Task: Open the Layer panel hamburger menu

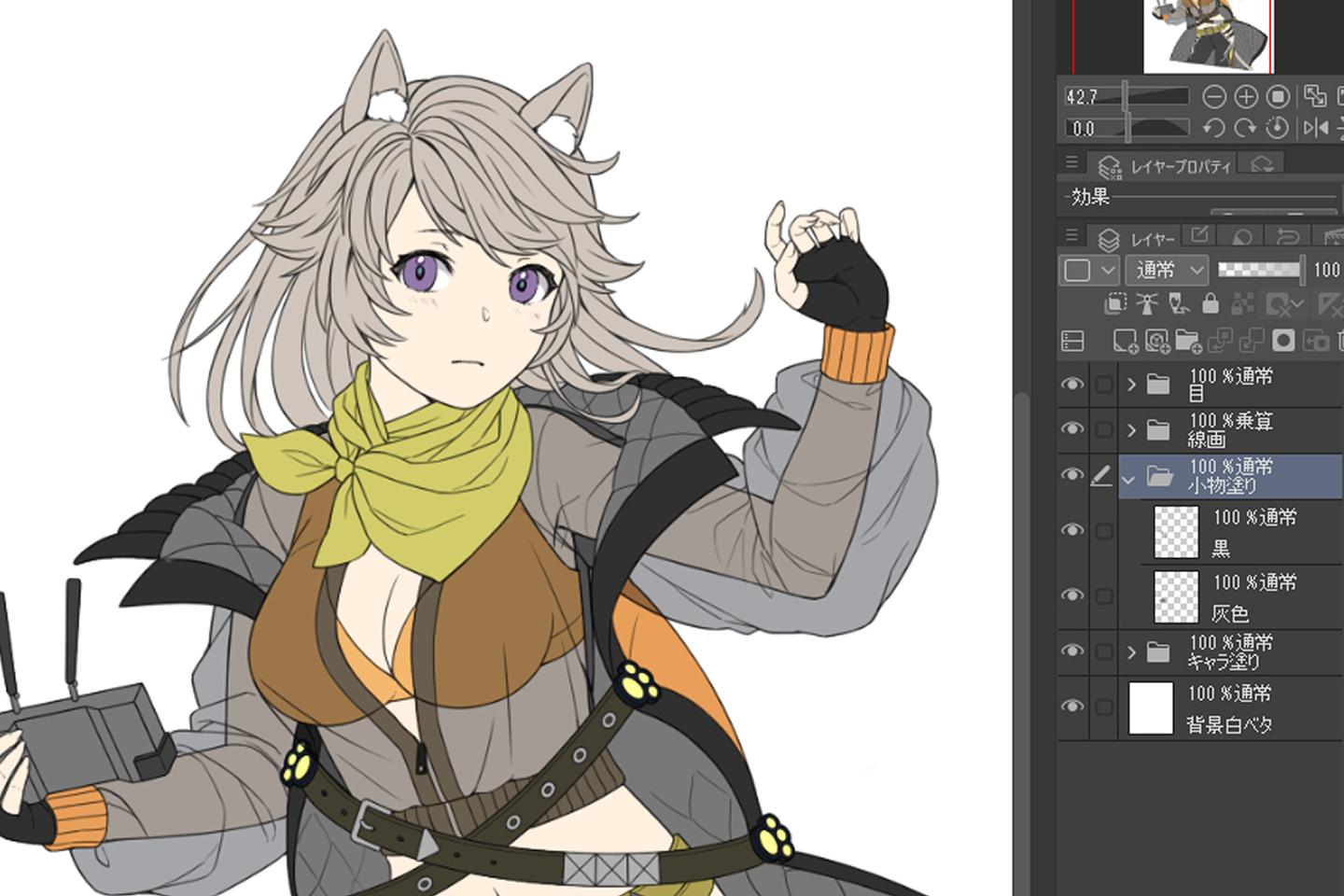Action: [1071, 235]
